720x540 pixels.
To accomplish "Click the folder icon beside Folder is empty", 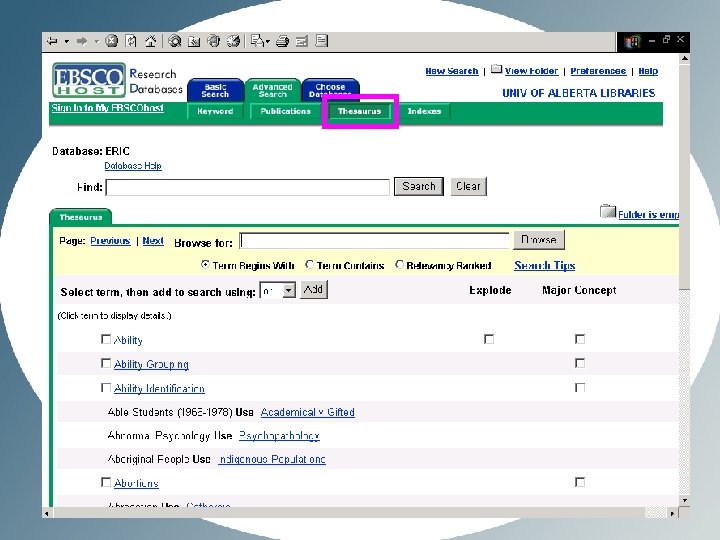I will pos(608,211).
